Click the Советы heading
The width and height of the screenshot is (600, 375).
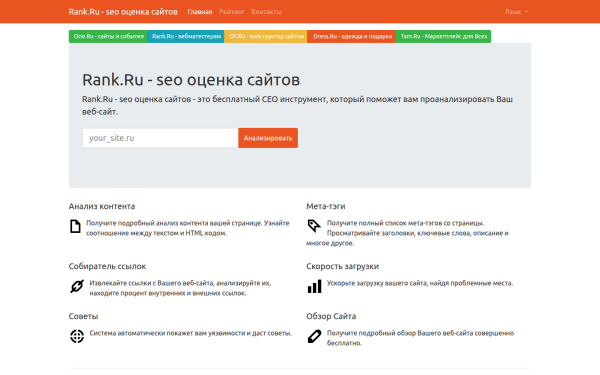(x=83, y=316)
